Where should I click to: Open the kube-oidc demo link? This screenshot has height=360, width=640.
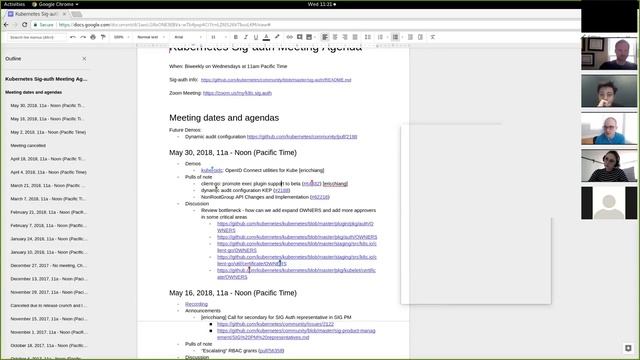pos(211,170)
